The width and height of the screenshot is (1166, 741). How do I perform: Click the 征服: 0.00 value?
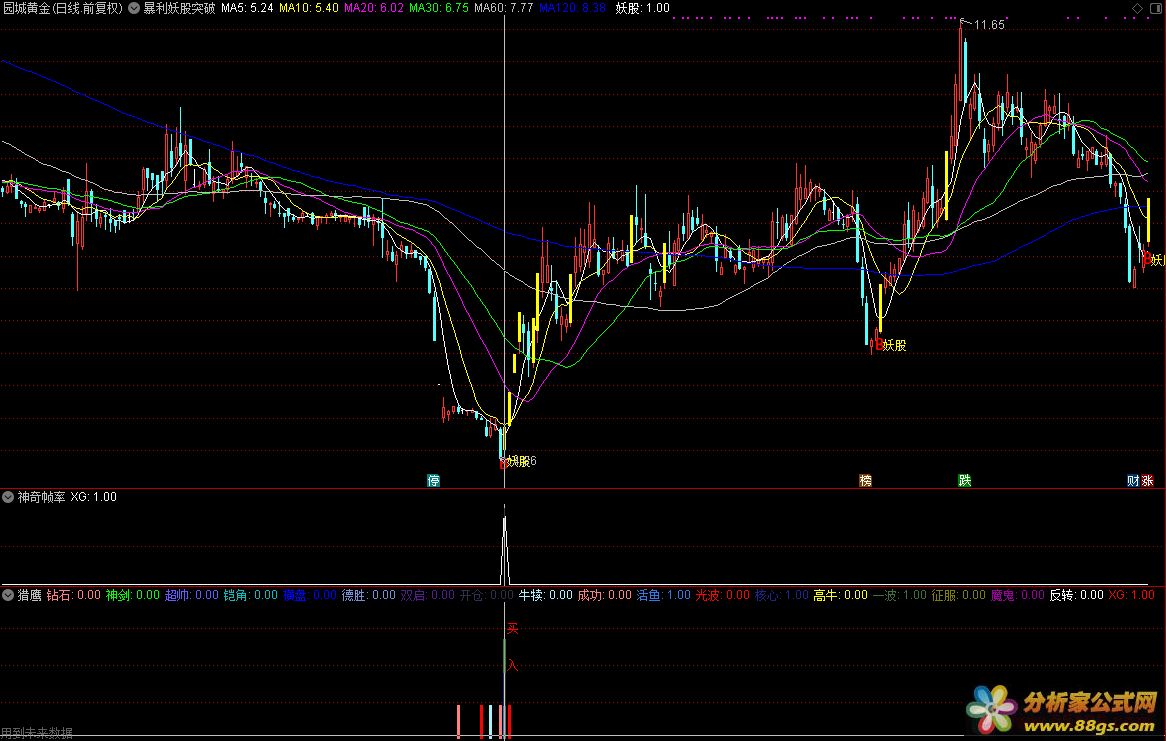pos(959,594)
